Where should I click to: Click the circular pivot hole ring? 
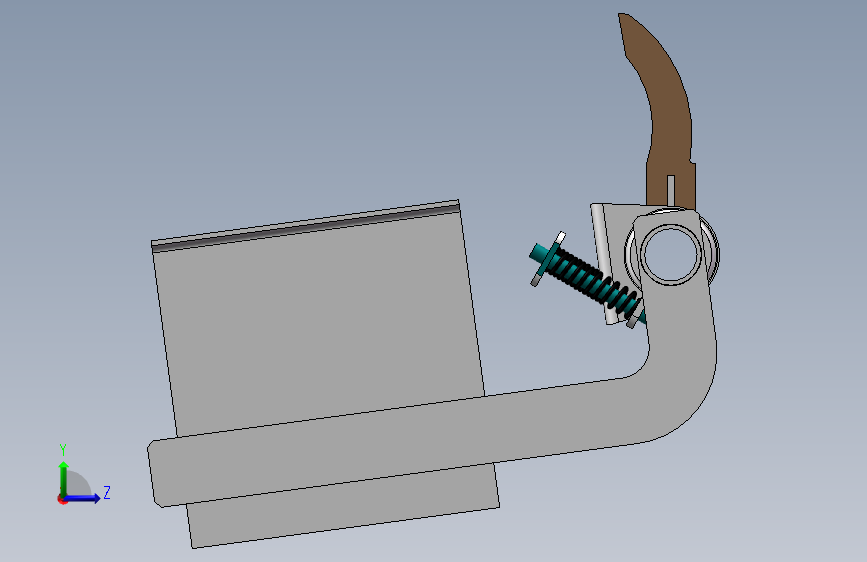click(x=670, y=254)
